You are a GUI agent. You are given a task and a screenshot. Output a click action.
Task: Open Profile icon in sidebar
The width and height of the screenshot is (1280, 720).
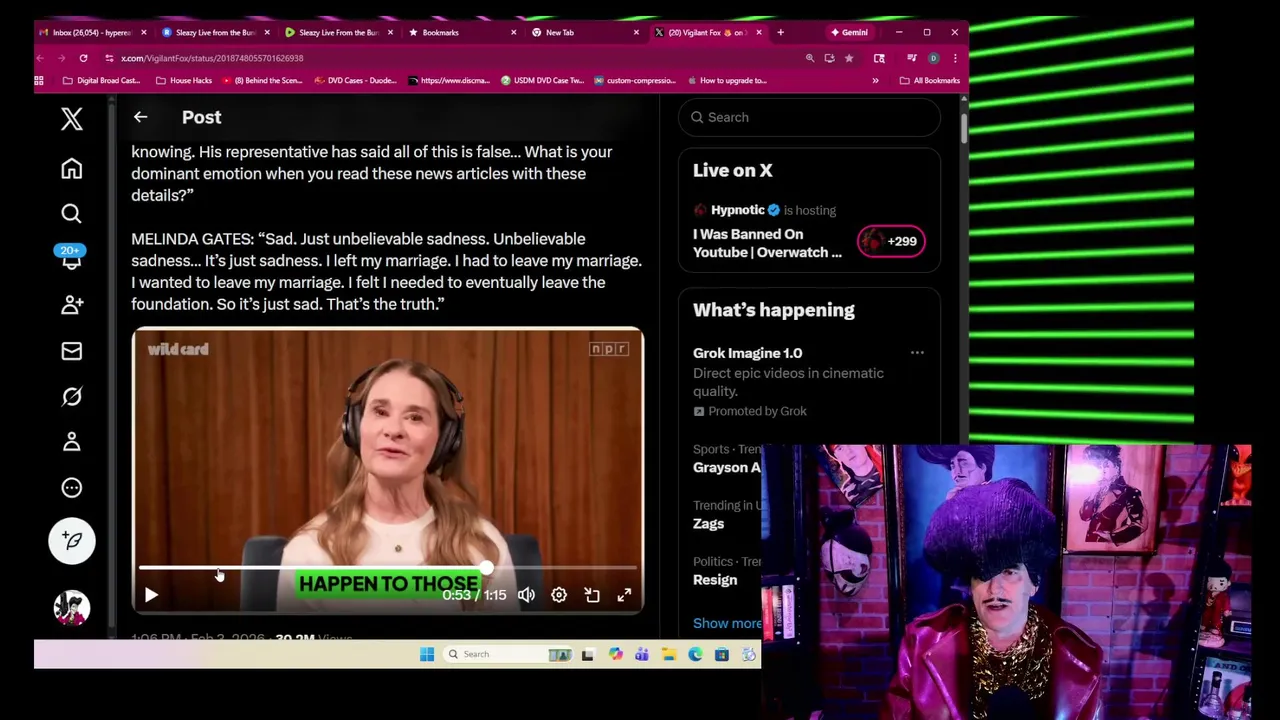pos(71,442)
